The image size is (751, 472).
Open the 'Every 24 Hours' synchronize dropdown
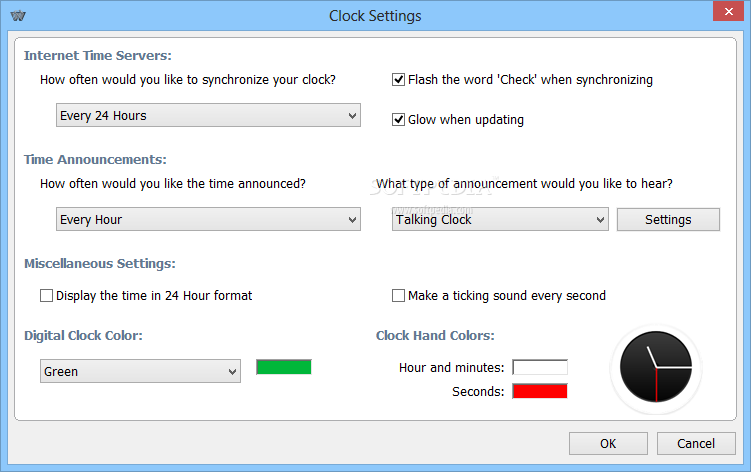208,115
